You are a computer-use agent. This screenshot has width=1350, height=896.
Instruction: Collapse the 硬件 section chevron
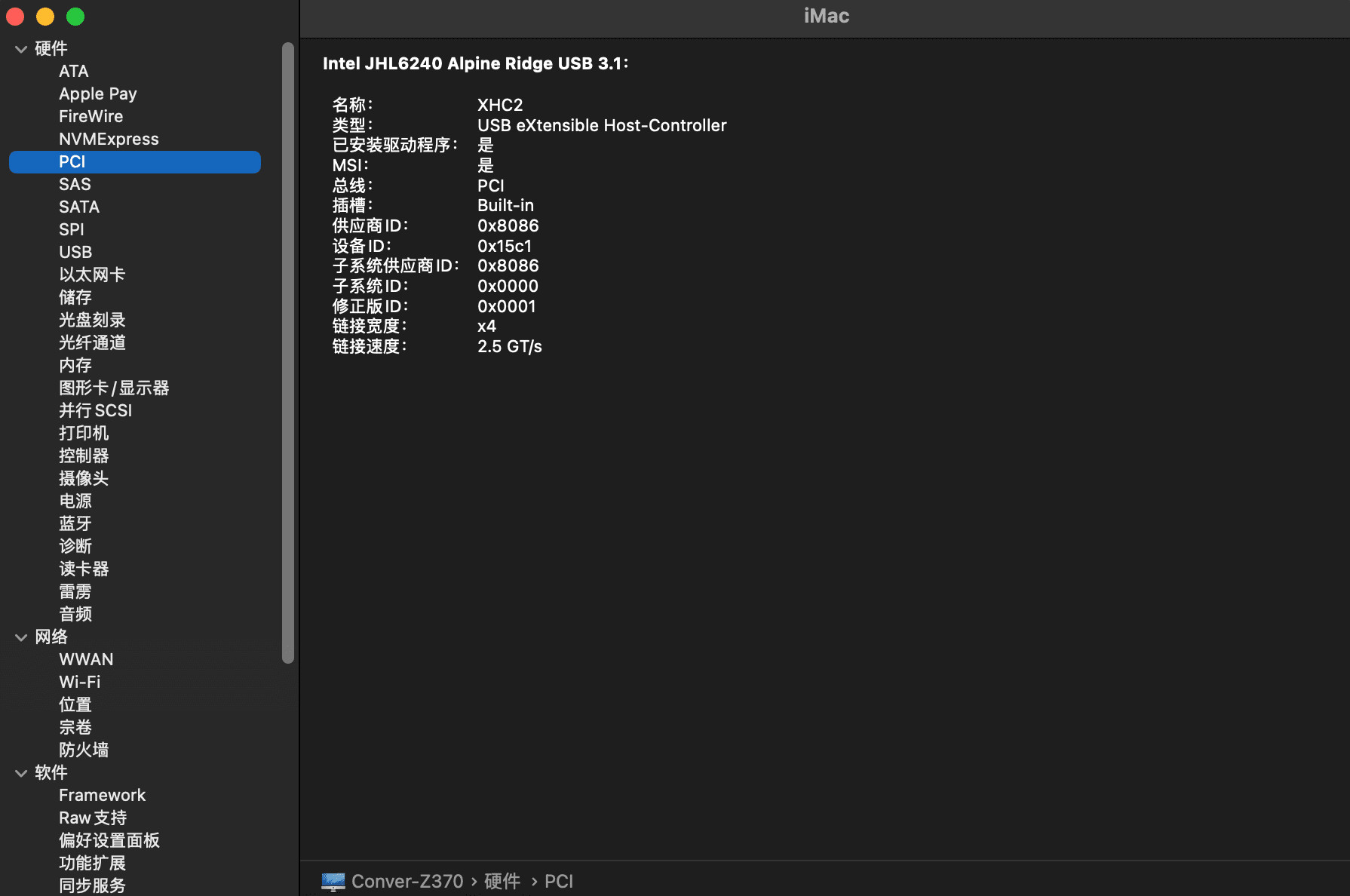click(x=21, y=49)
